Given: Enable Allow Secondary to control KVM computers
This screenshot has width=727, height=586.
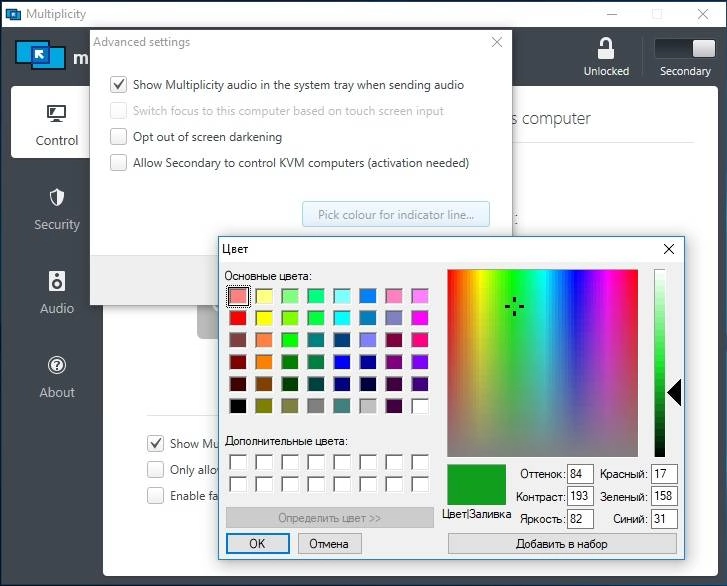Looking at the screenshot, I should pos(118,163).
